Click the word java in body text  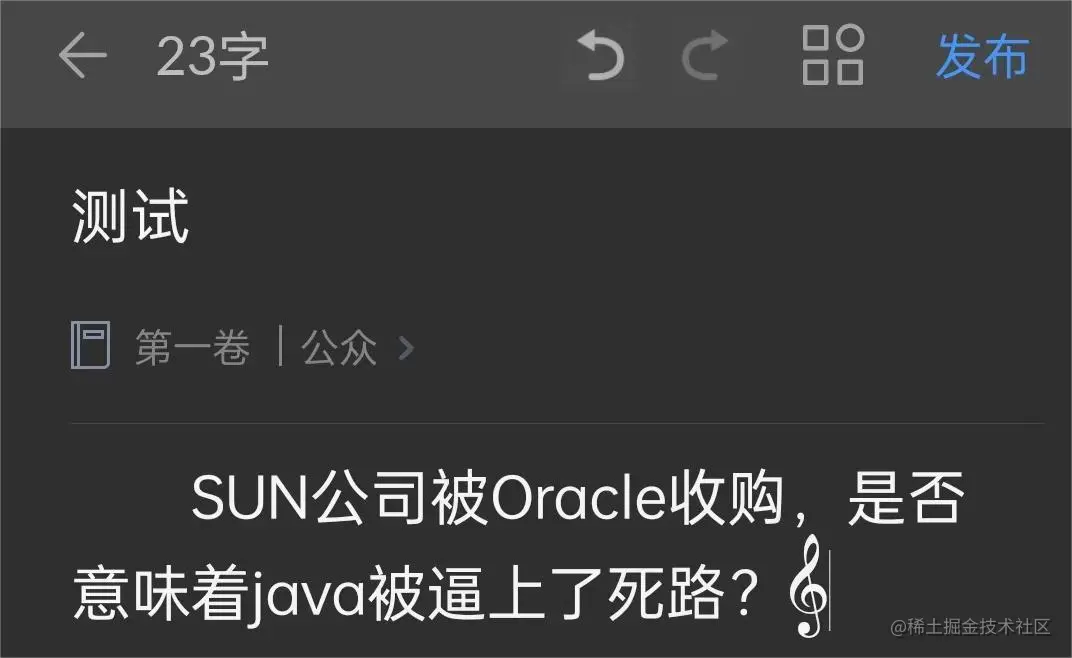(x=306, y=594)
